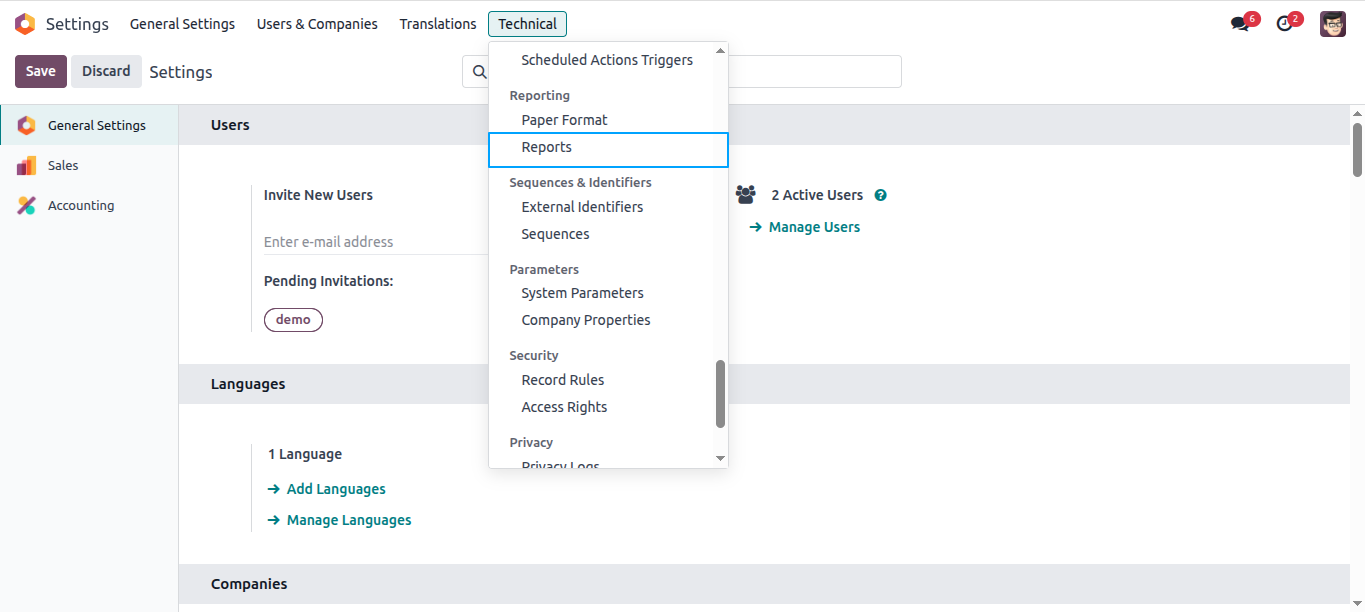1365x612 pixels.
Task: Open the Translations menu
Action: point(438,24)
